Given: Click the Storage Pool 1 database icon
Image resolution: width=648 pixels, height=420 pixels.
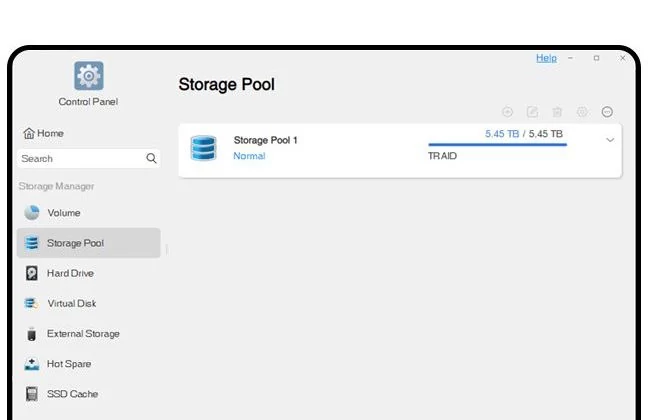Looking at the screenshot, I should [203, 148].
